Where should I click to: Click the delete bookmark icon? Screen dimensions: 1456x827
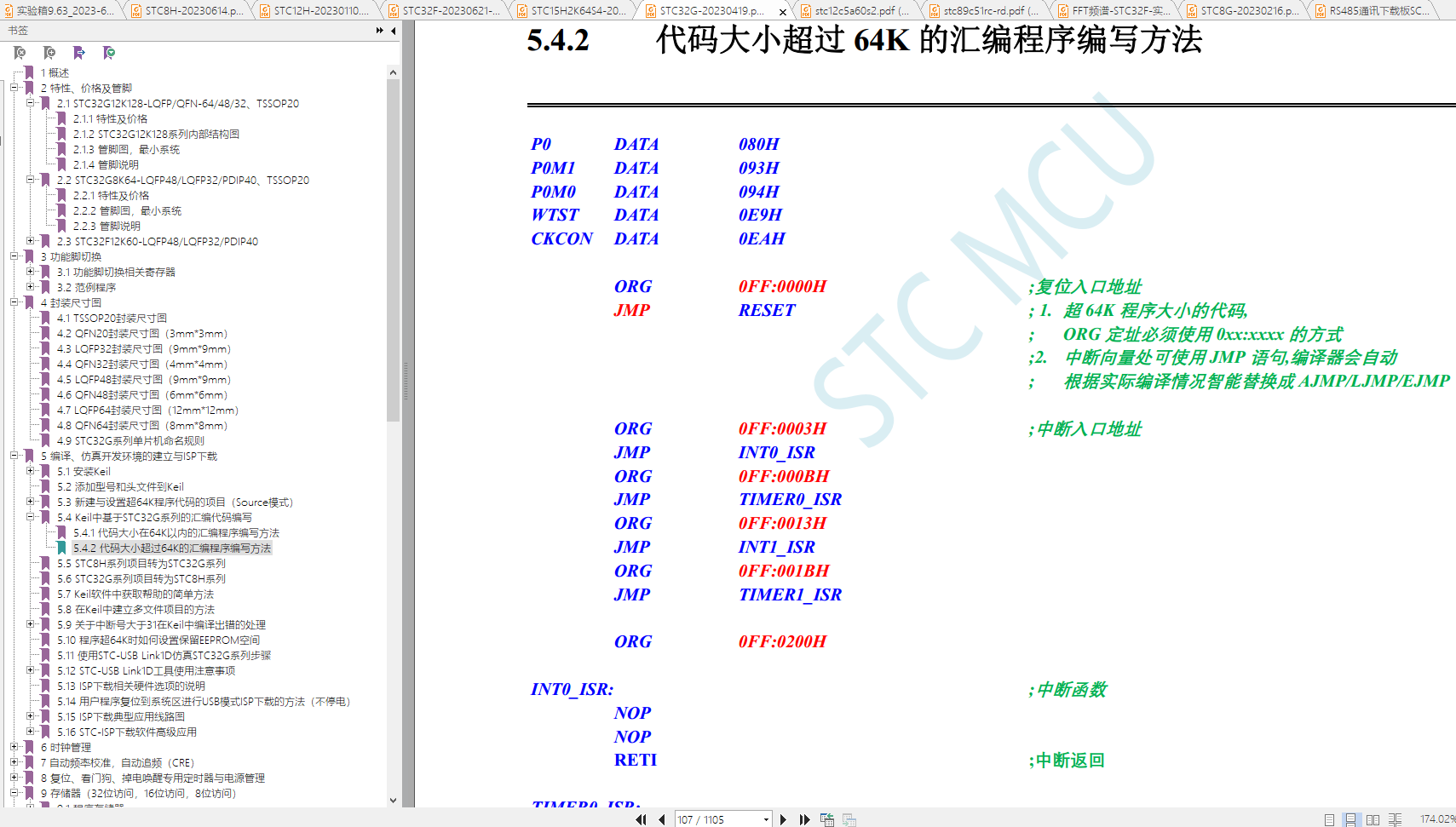pos(20,53)
